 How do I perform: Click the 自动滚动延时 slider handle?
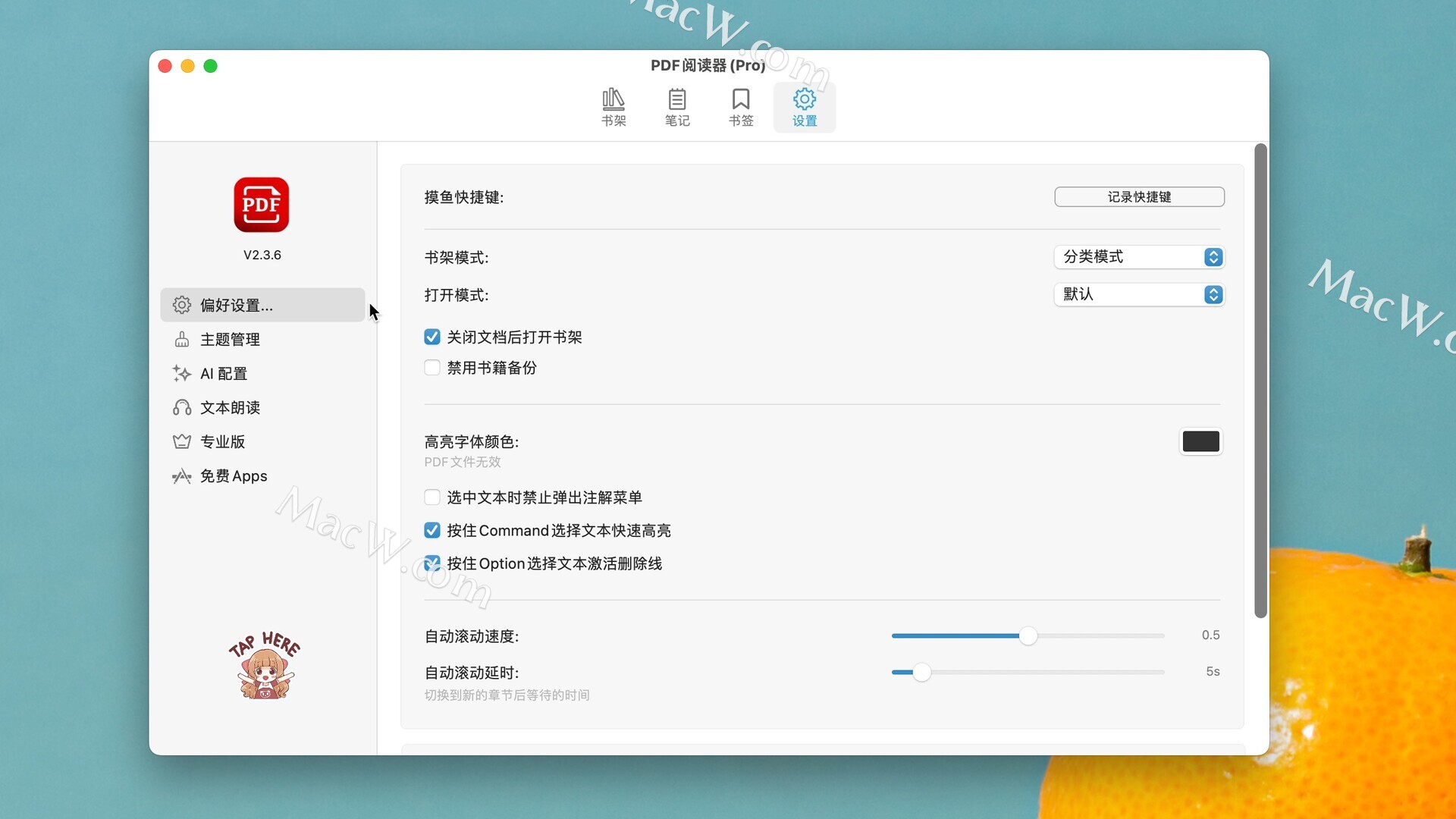pyautogui.click(x=921, y=672)
